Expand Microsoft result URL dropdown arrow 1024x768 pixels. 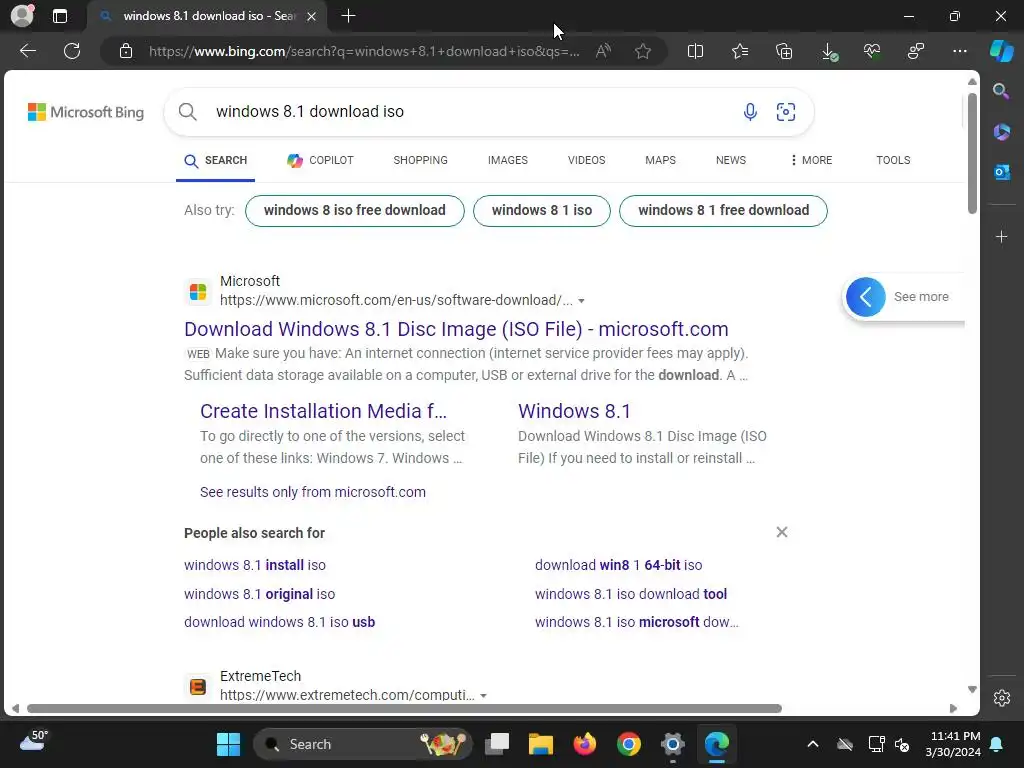pyautogui.click(x=581, y=301)
